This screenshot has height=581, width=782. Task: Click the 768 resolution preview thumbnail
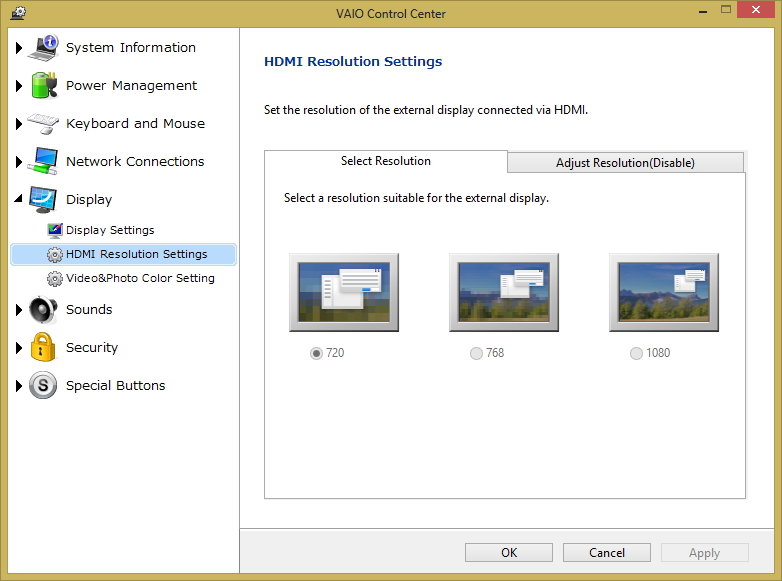[x=504, y=292]
